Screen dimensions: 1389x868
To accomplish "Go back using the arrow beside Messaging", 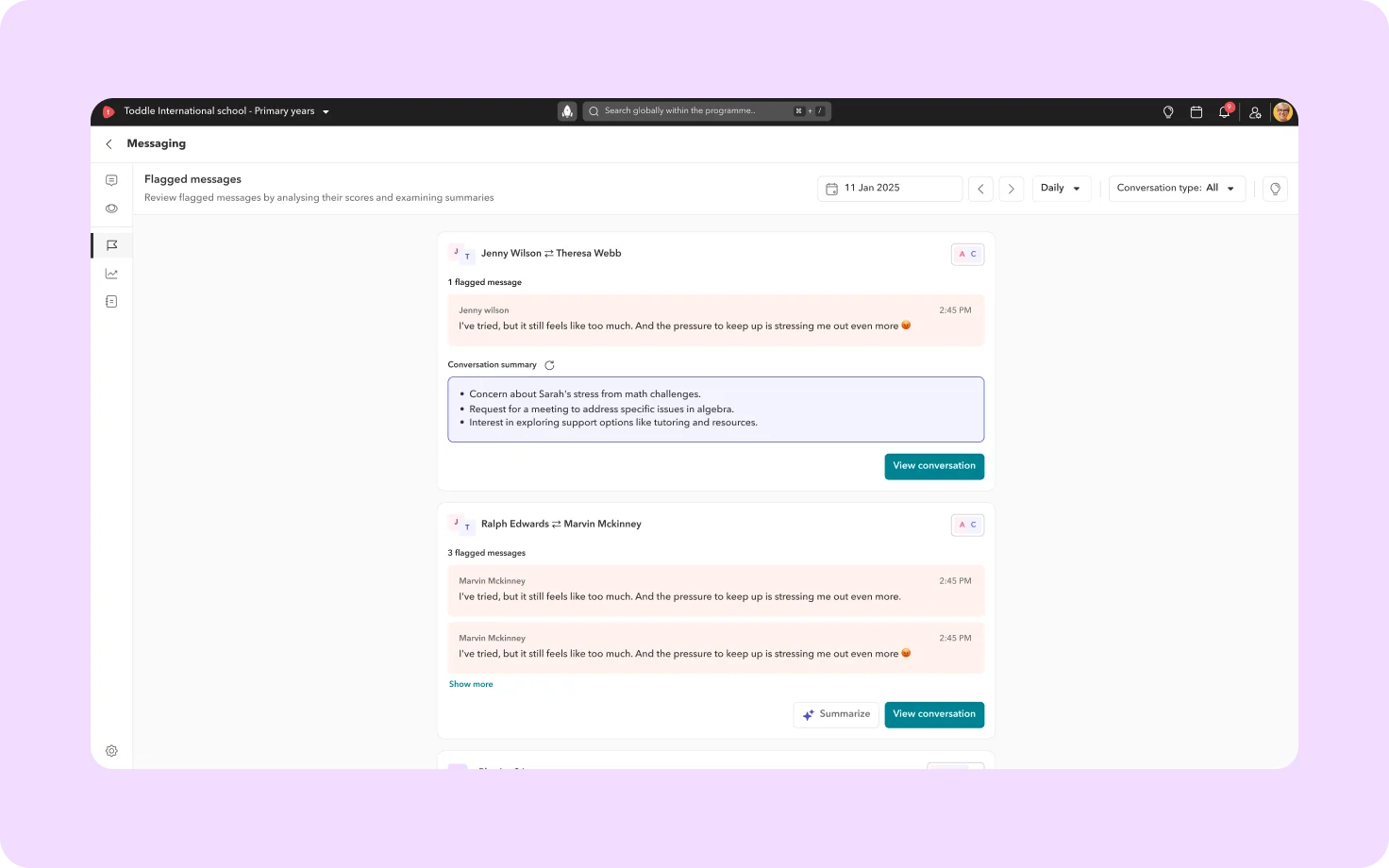I will pos(109,143).
